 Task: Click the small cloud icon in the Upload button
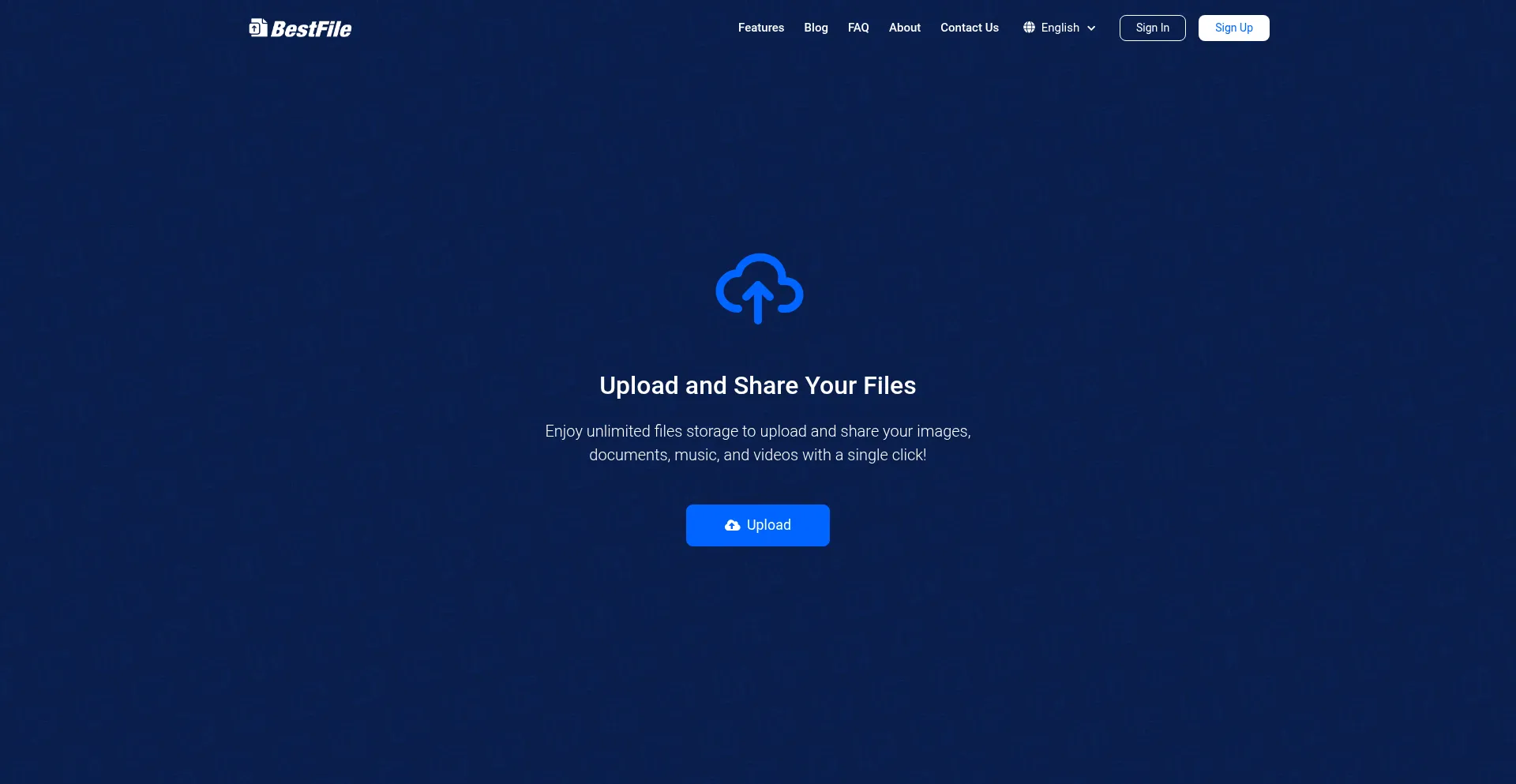click(x=732, y=525)
